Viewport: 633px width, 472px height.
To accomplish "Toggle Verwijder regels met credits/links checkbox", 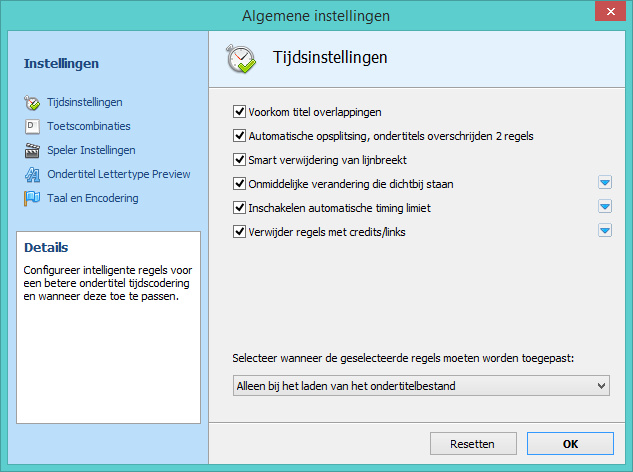I will click(239, 232).
